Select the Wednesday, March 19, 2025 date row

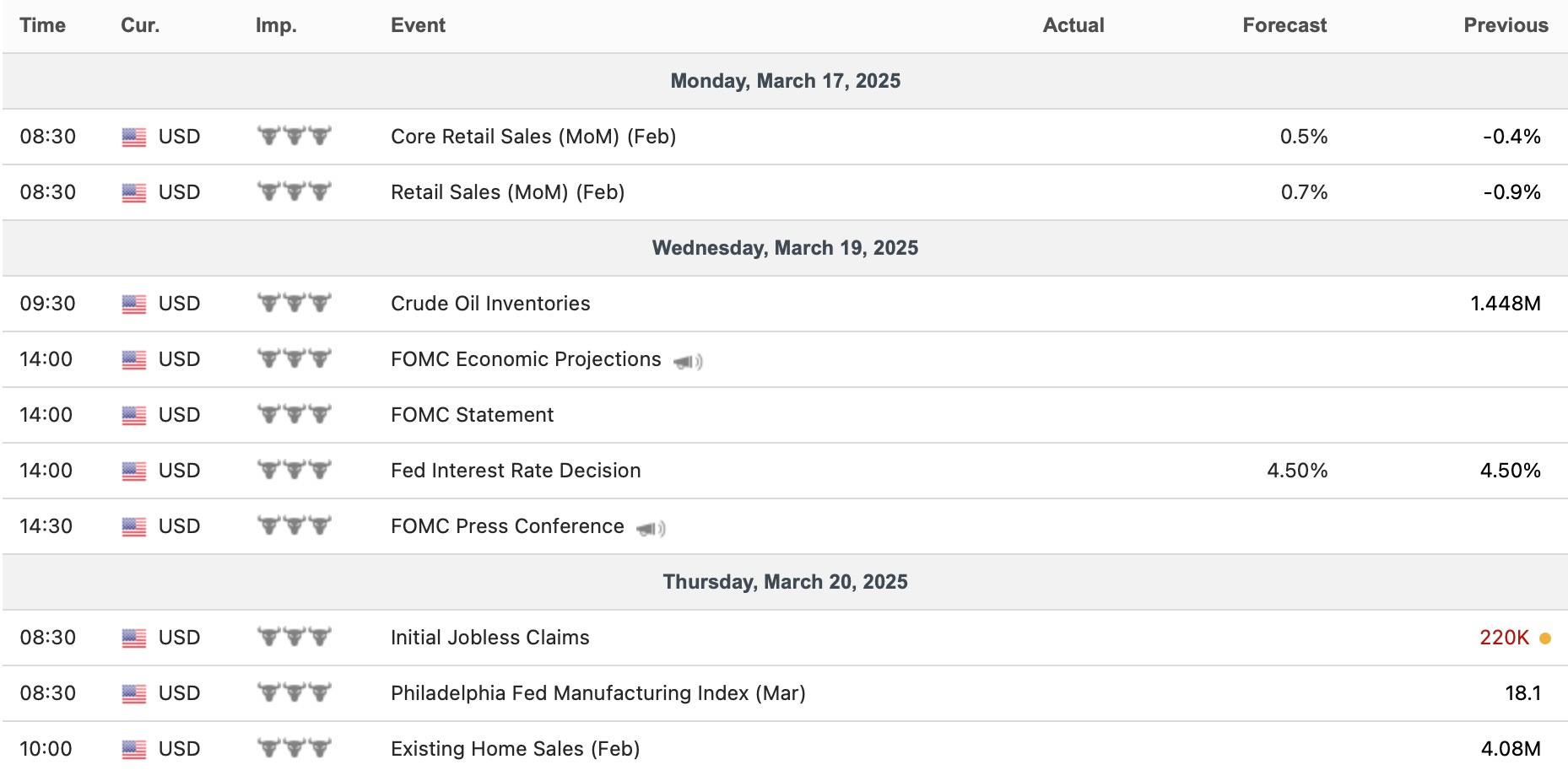pyautogui.click(x=785, y=248)
